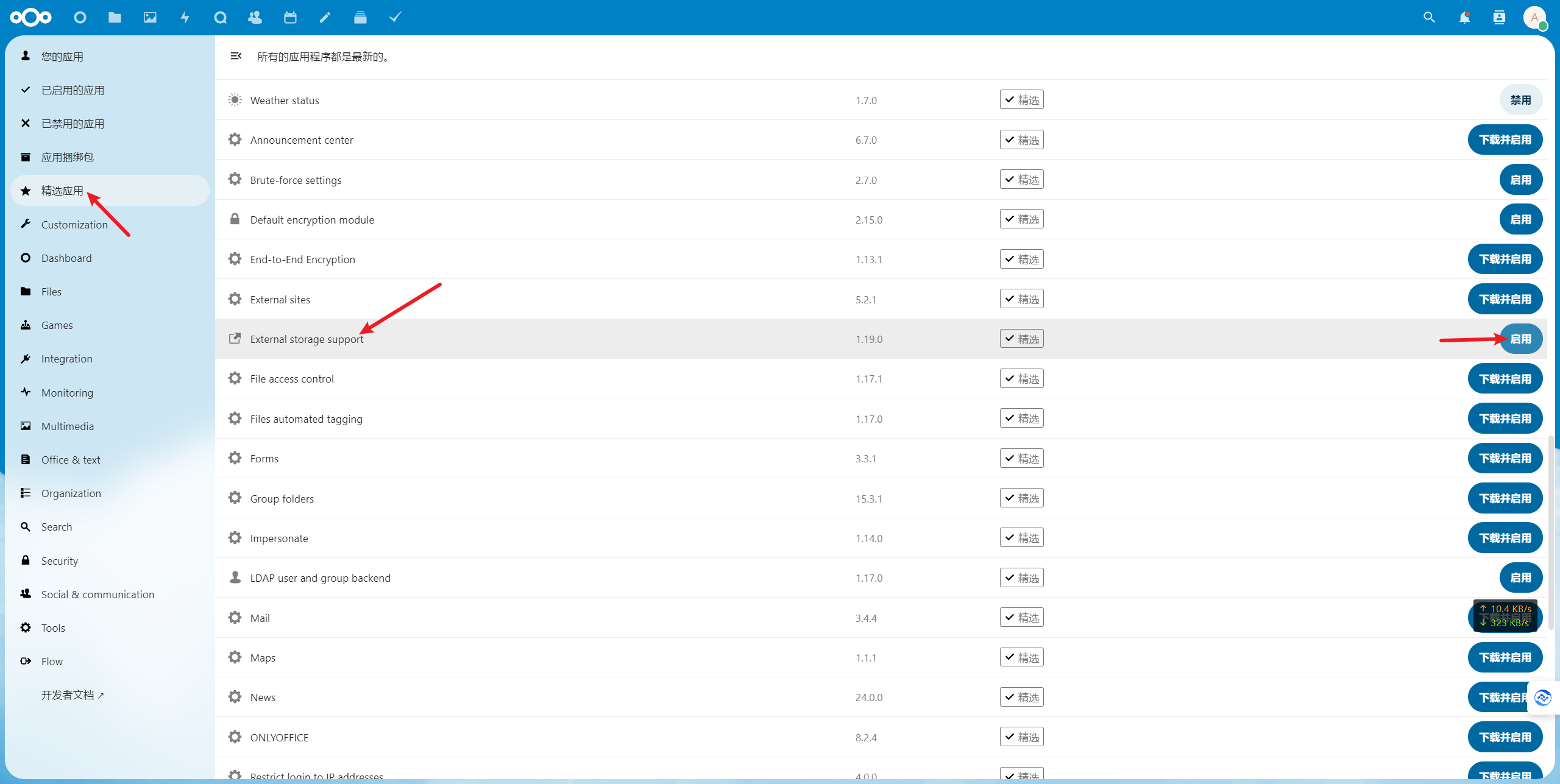This screenshot has height=784, width=1560.
Task: Click the Default encryption module lock icon
Action: point(235,219)
